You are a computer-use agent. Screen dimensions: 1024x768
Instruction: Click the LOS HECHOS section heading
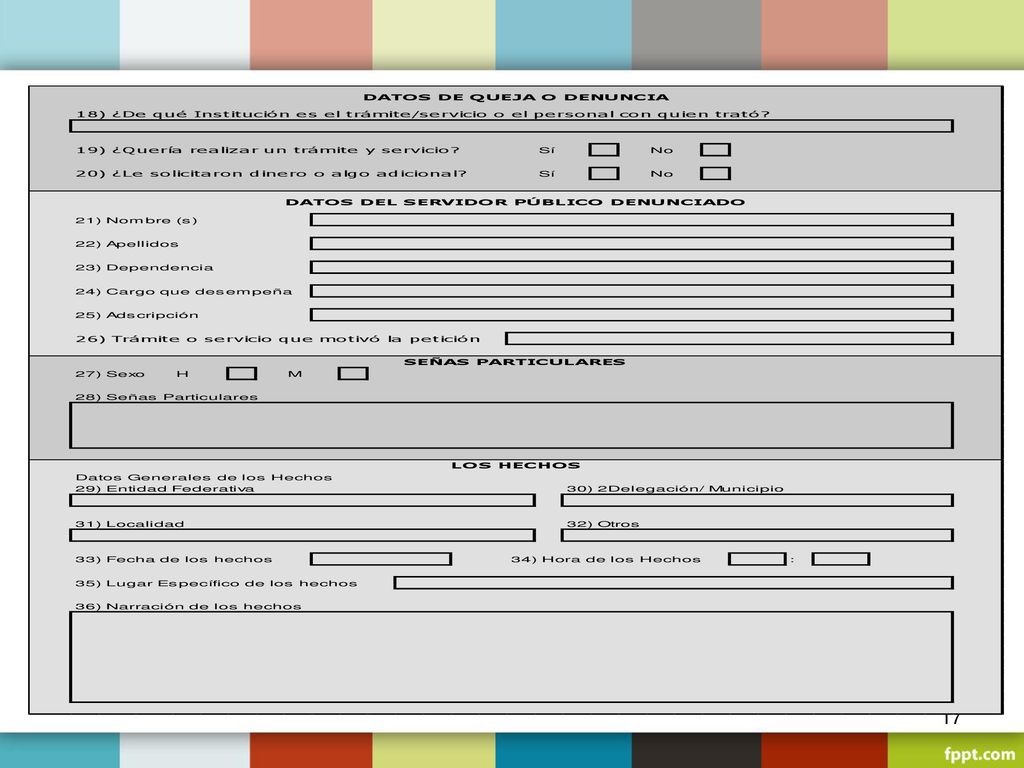(x=516, y=466)
